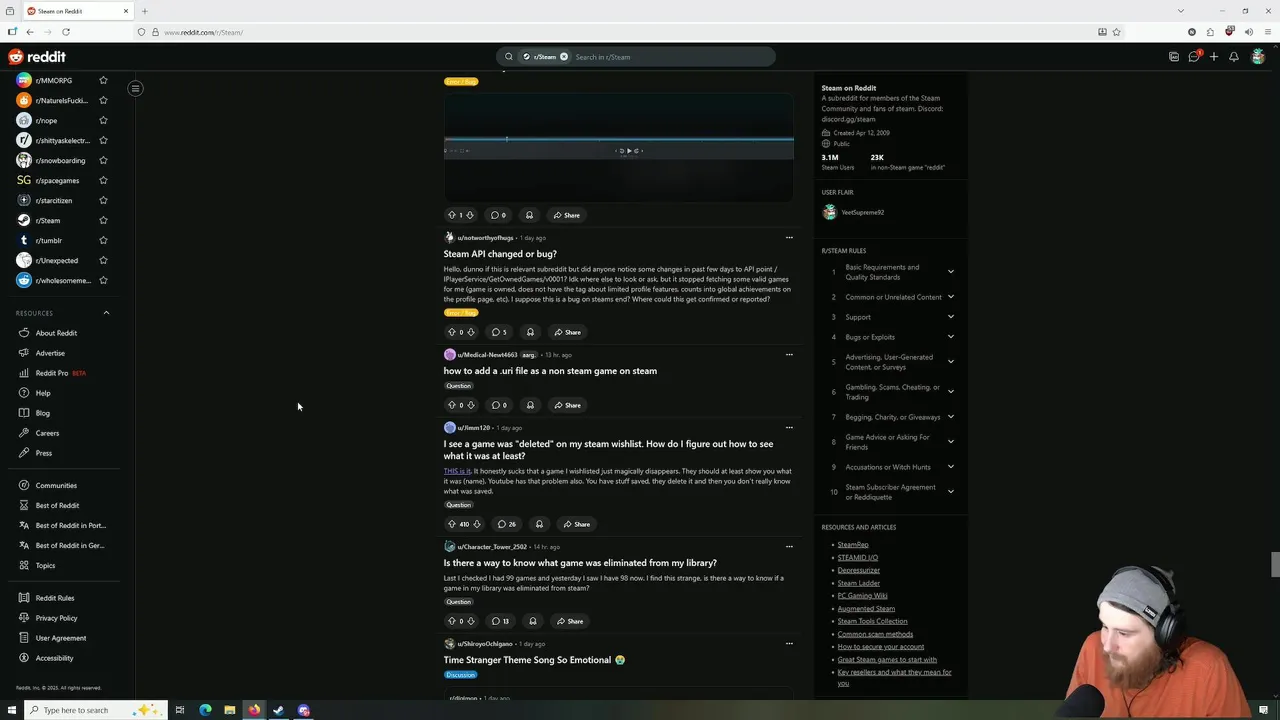Collapse the Resources section in sidebar

[x=106, y=313]
